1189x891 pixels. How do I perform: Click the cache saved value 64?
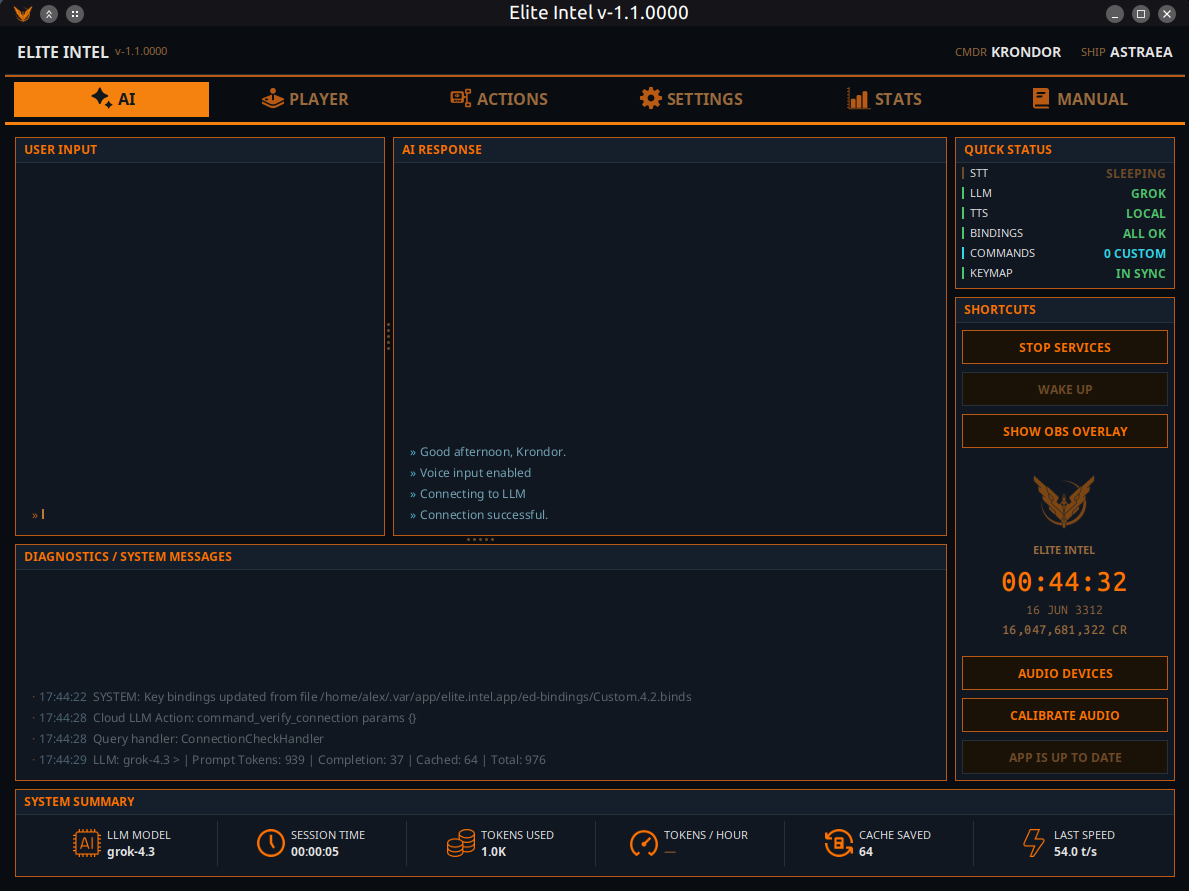(866, 852)
